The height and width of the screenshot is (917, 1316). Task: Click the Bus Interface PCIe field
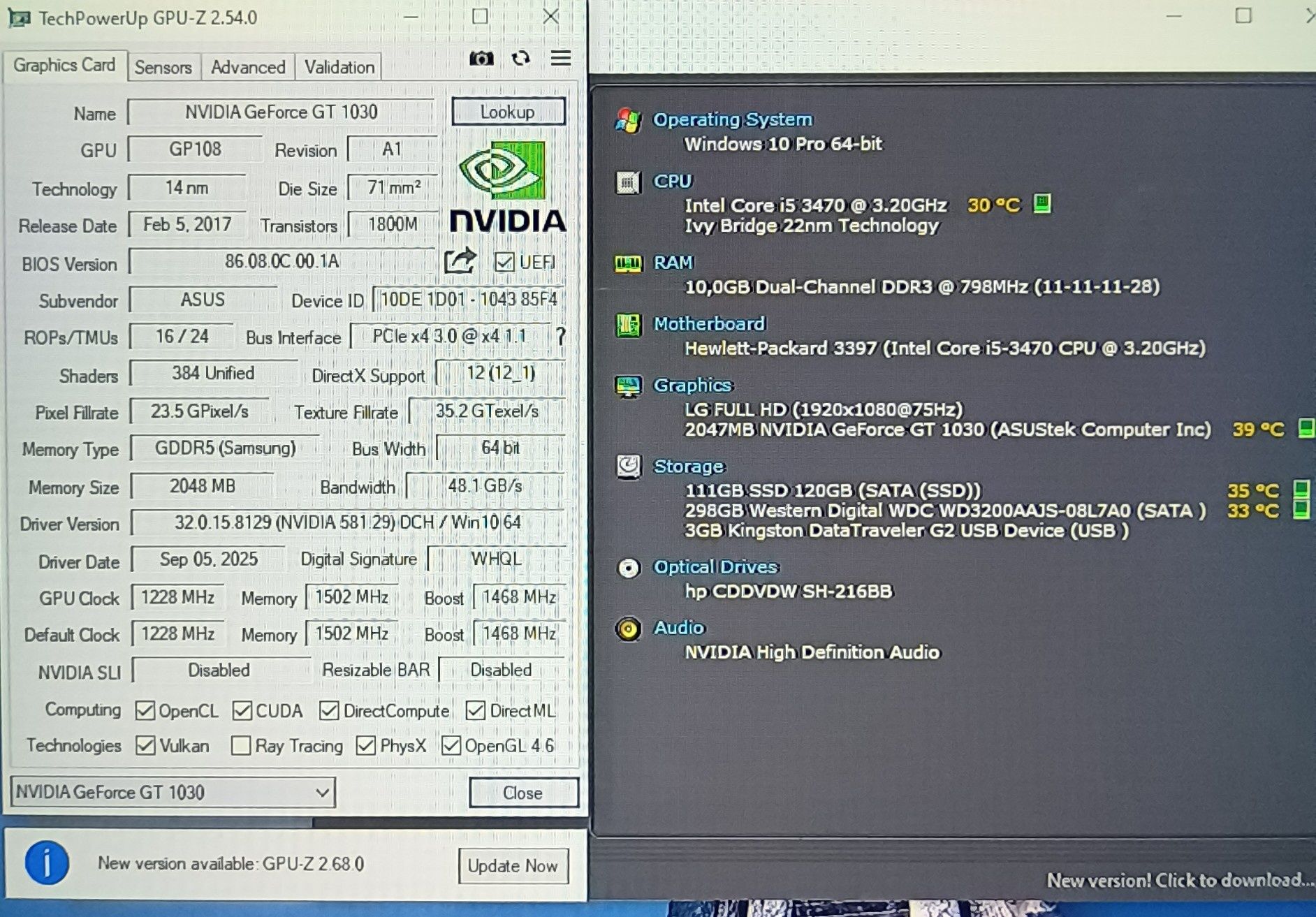(x=449, y=336)
